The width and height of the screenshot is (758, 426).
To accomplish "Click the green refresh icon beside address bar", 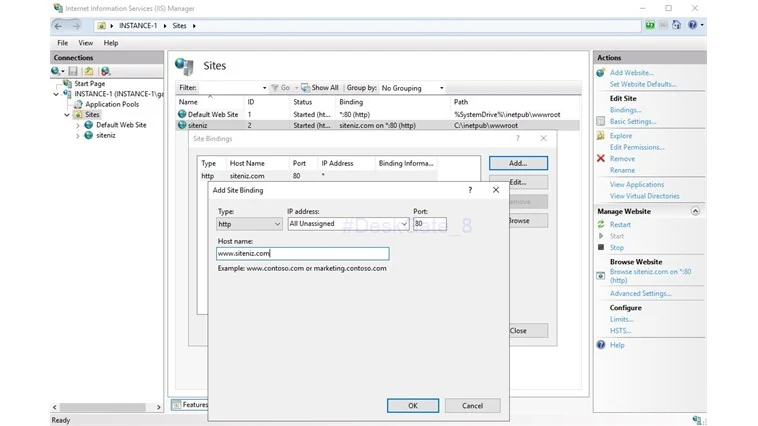I will point(650,25).
